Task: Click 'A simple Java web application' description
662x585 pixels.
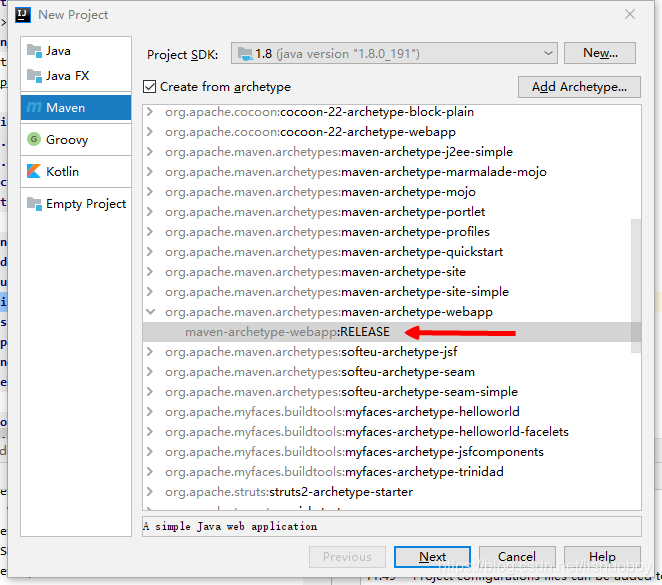Action: [x=230, y=526]
